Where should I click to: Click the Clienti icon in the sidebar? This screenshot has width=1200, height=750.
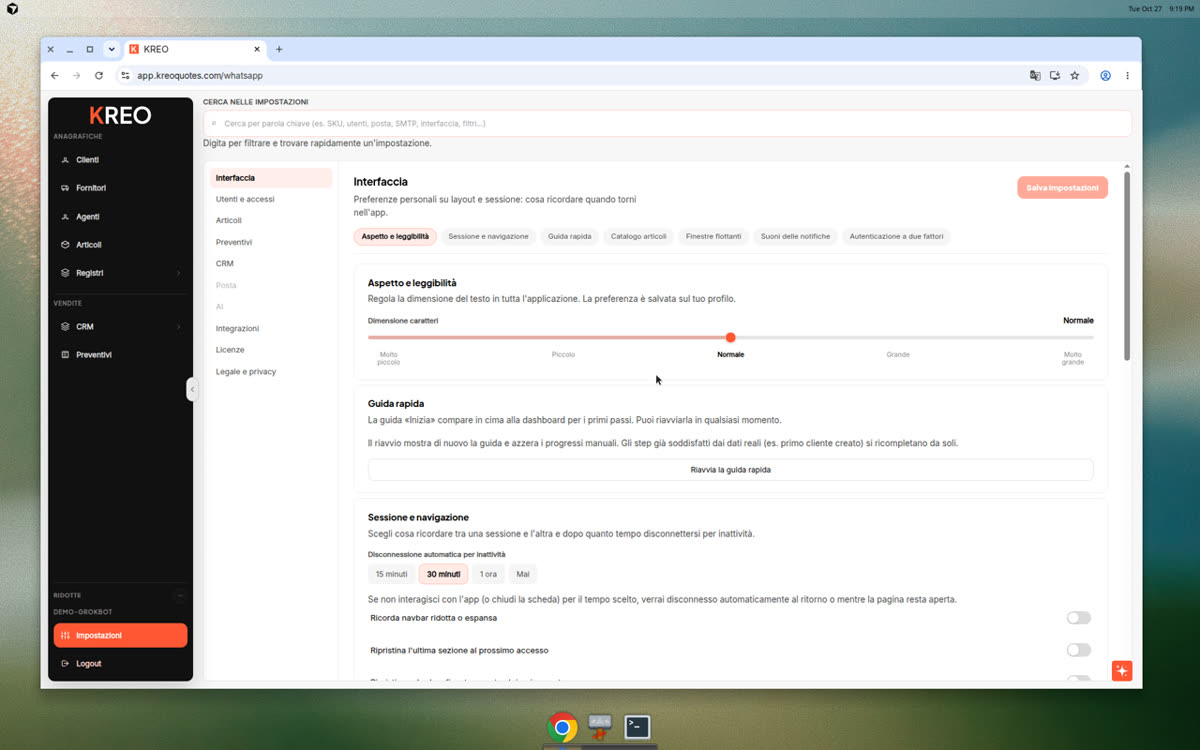[65, 160]
